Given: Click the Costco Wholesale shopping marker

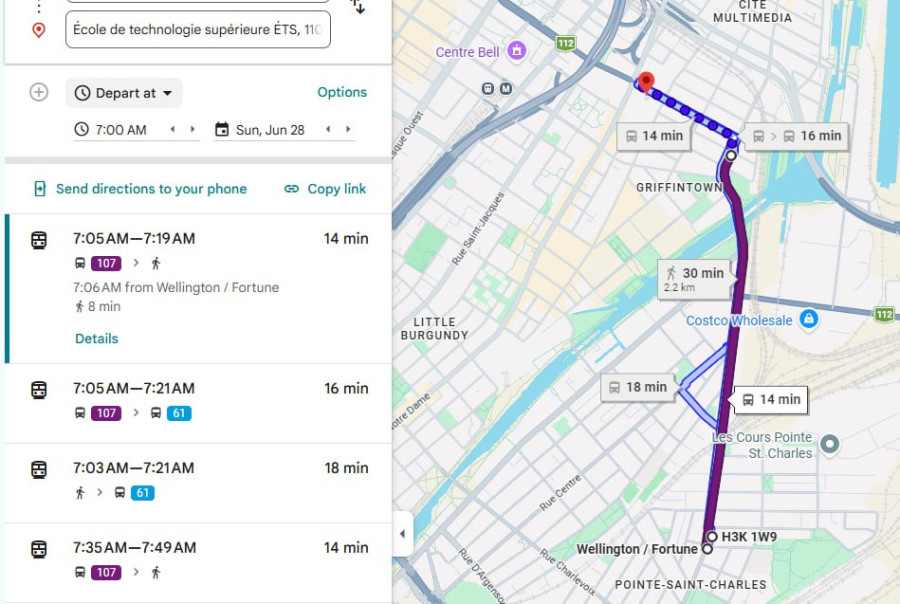Looking at the screenshot, I should pyautogui.click(x=809, y=319).
